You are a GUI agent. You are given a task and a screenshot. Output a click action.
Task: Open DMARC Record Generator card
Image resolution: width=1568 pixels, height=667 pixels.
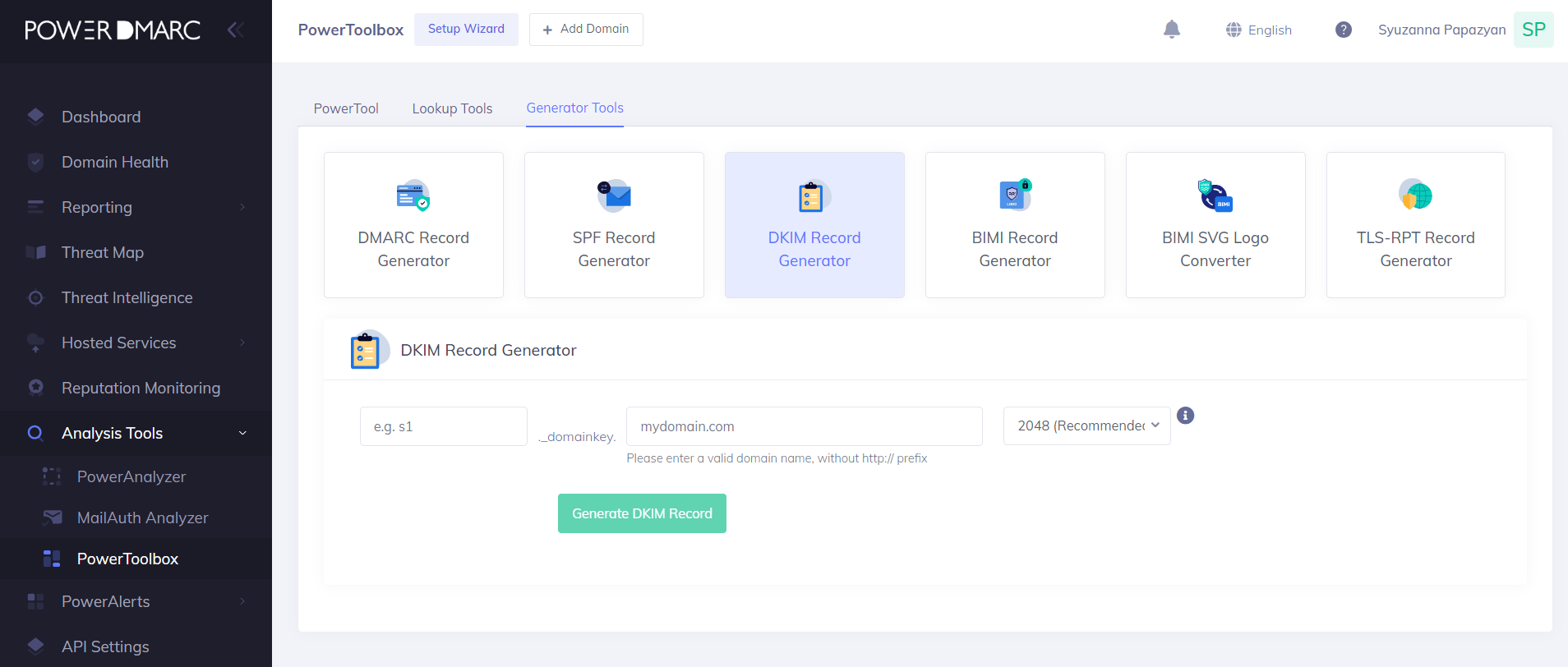tap(413, 225)
